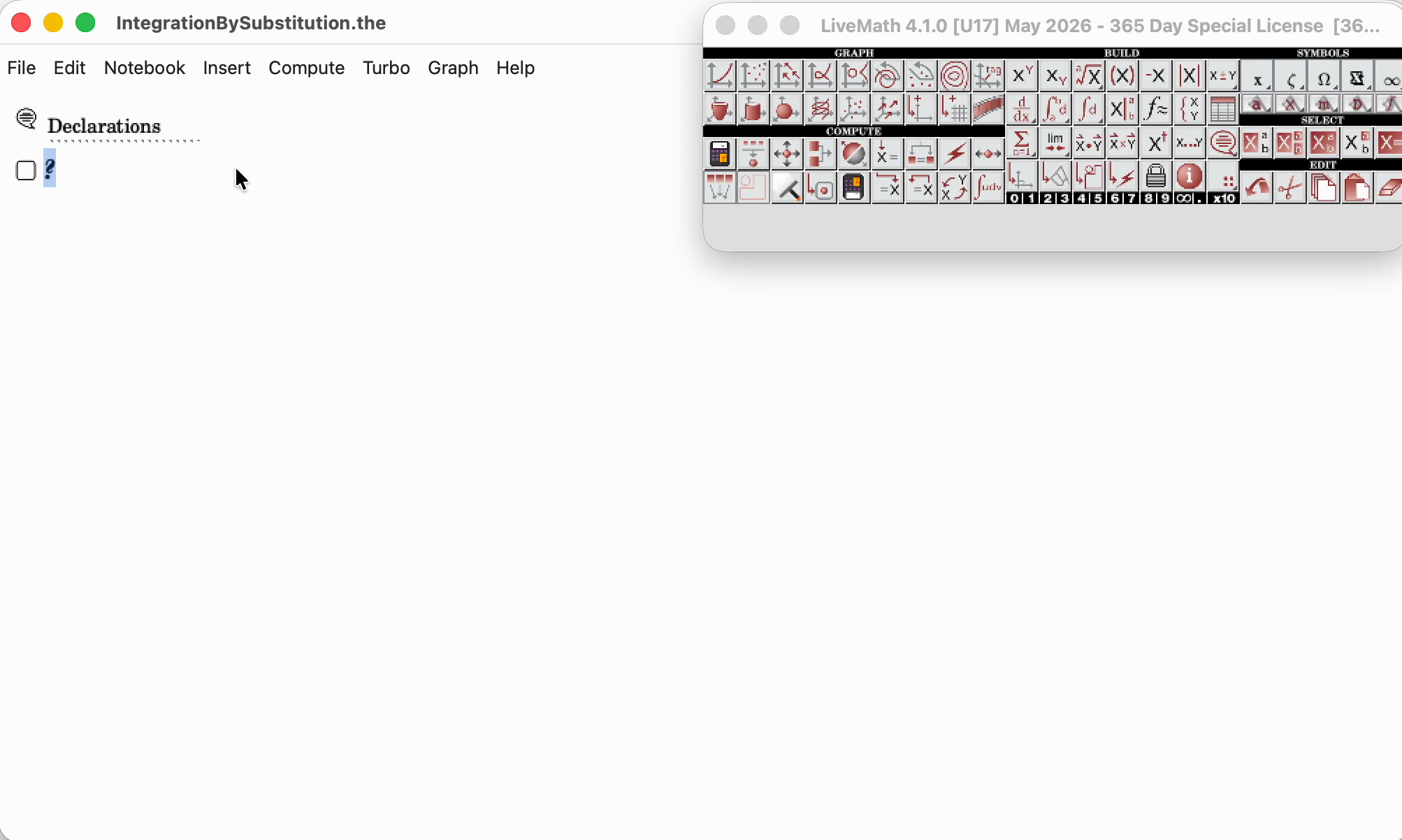Click the Copy pages icon
1402x840 pixels.
point(1324,187)
